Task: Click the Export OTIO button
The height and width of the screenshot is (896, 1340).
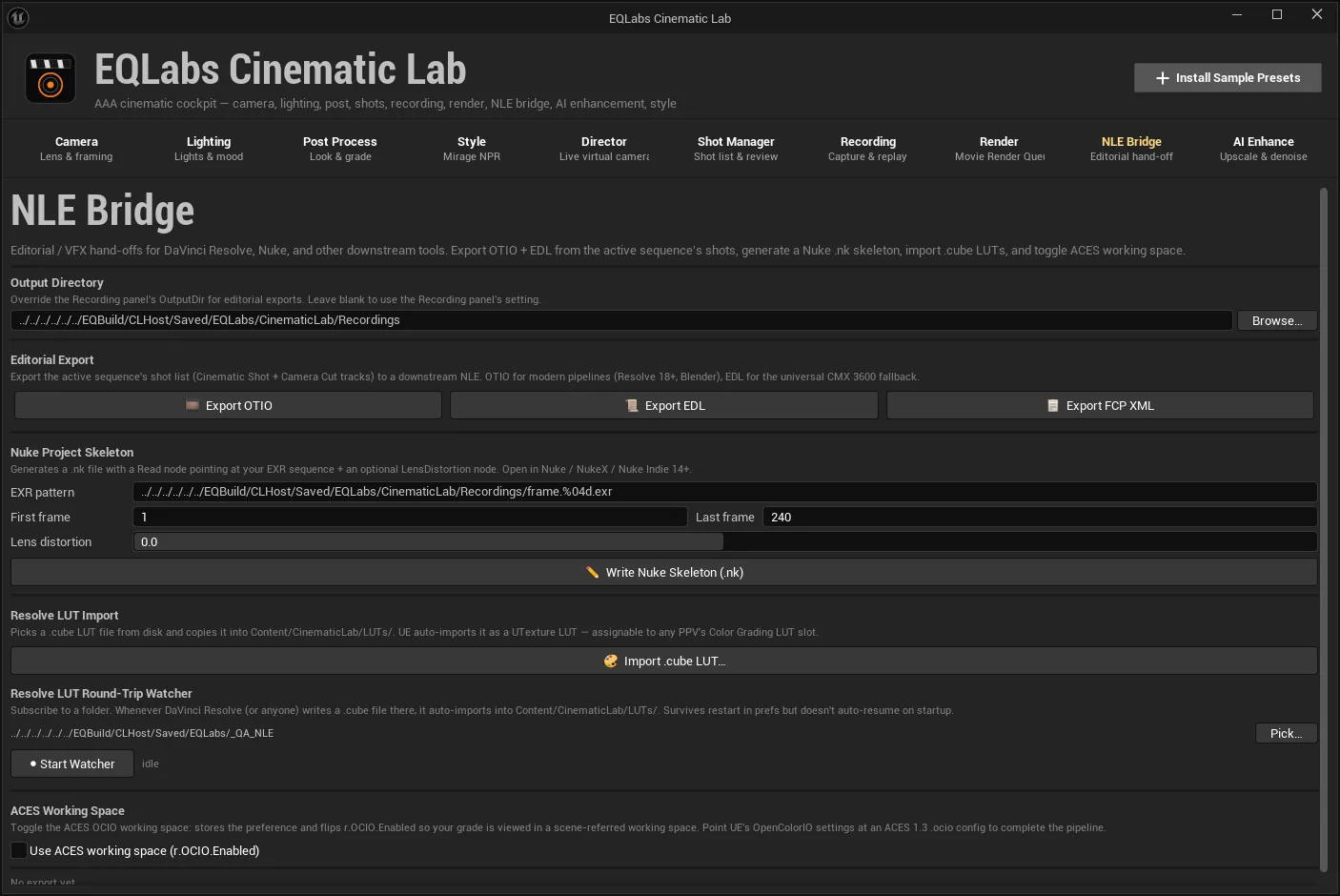Action: click(x=228, y=405)
